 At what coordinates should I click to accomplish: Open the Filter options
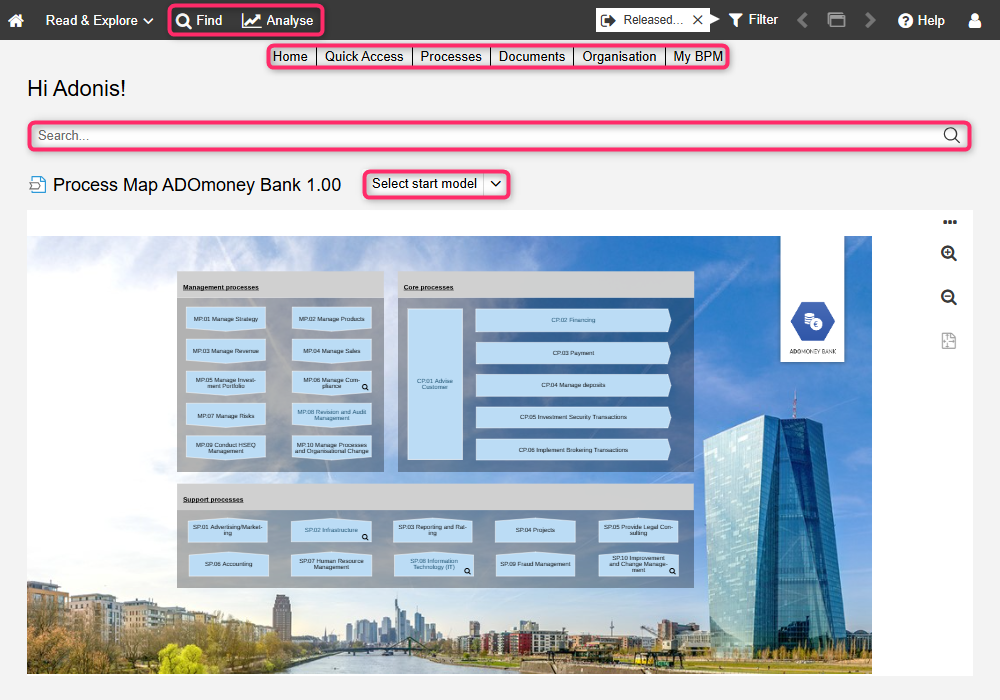point(753,20)
